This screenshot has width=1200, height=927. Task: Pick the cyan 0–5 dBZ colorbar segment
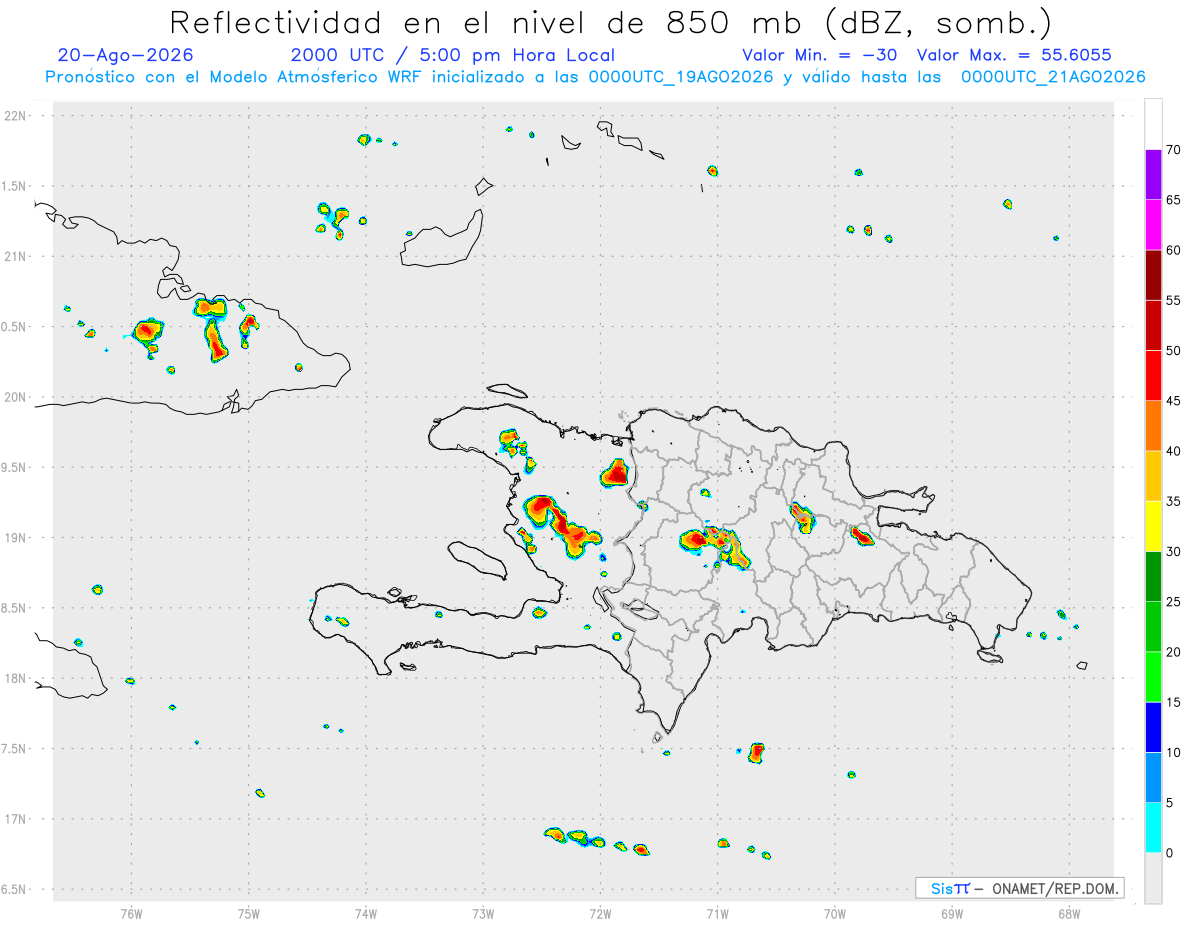[1153, 828]
